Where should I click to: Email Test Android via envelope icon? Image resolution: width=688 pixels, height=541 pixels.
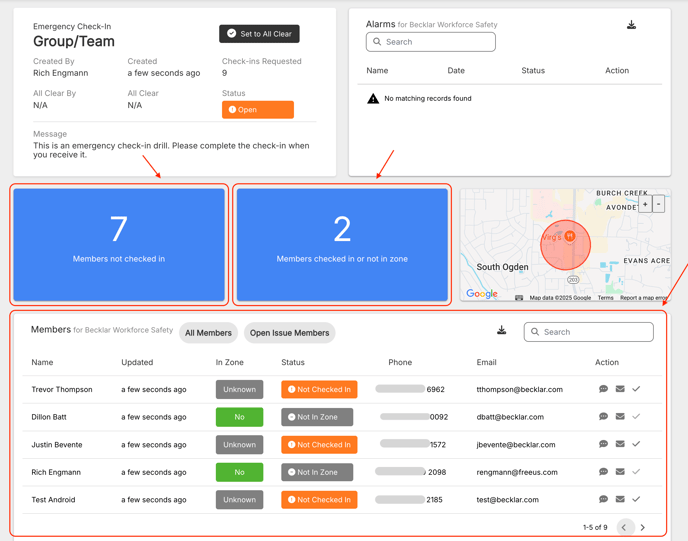click(620, 499)
